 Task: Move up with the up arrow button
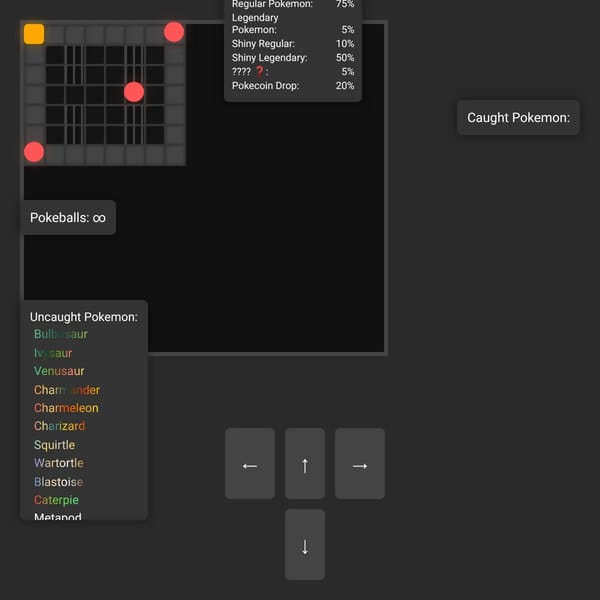tap(305, 463)
